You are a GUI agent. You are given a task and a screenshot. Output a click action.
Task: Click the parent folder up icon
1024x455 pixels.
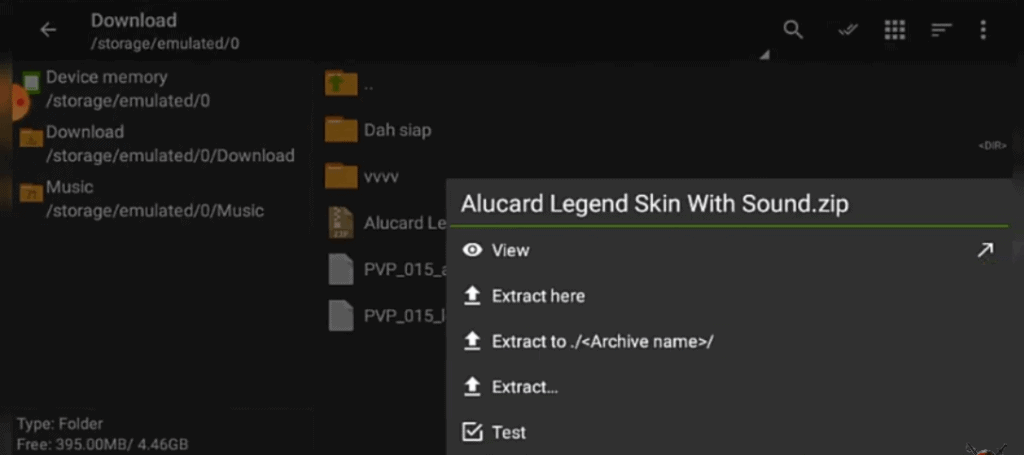click(341, 84)
